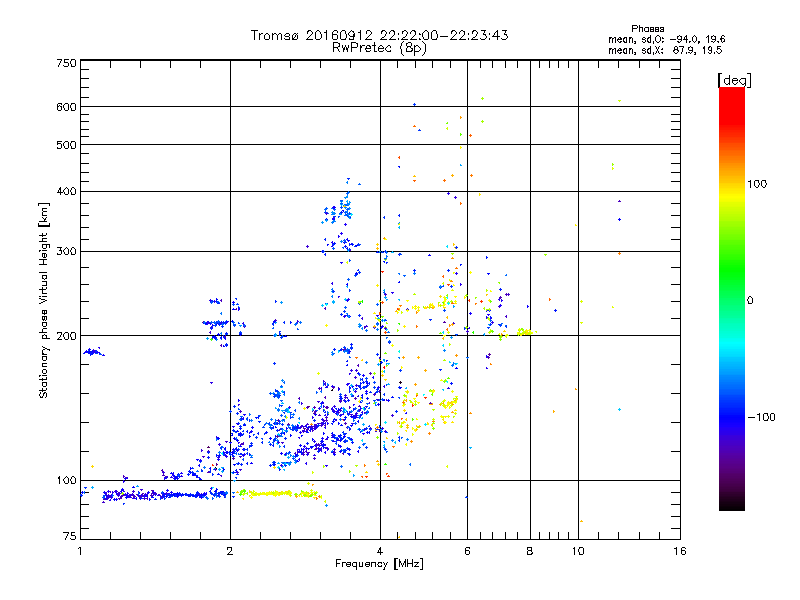The image size is (800, 600).
Task: Click the x-axis tick label "6"
Action: point(467,551)
